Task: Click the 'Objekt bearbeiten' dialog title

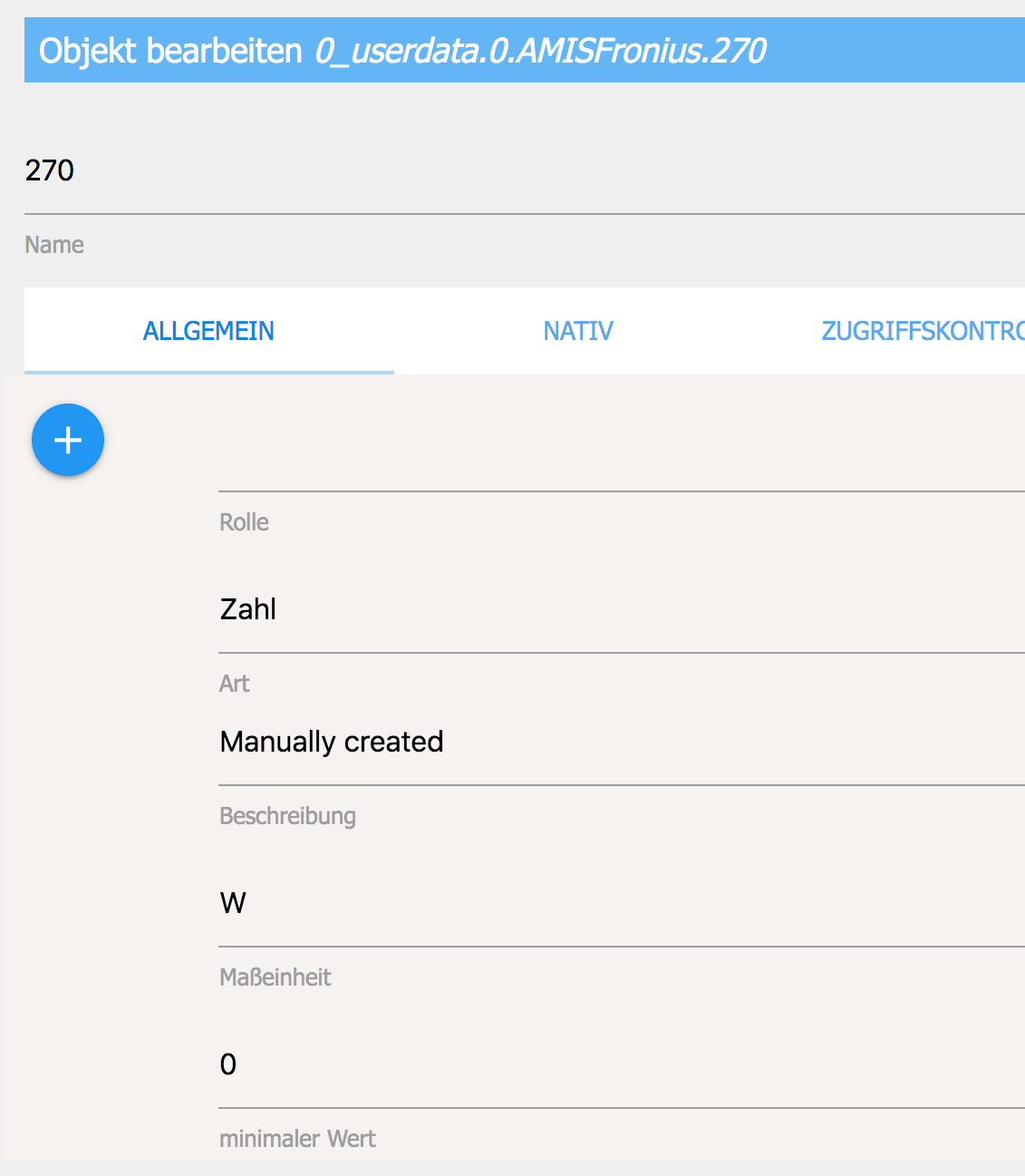Action: [x=170, y=51]
